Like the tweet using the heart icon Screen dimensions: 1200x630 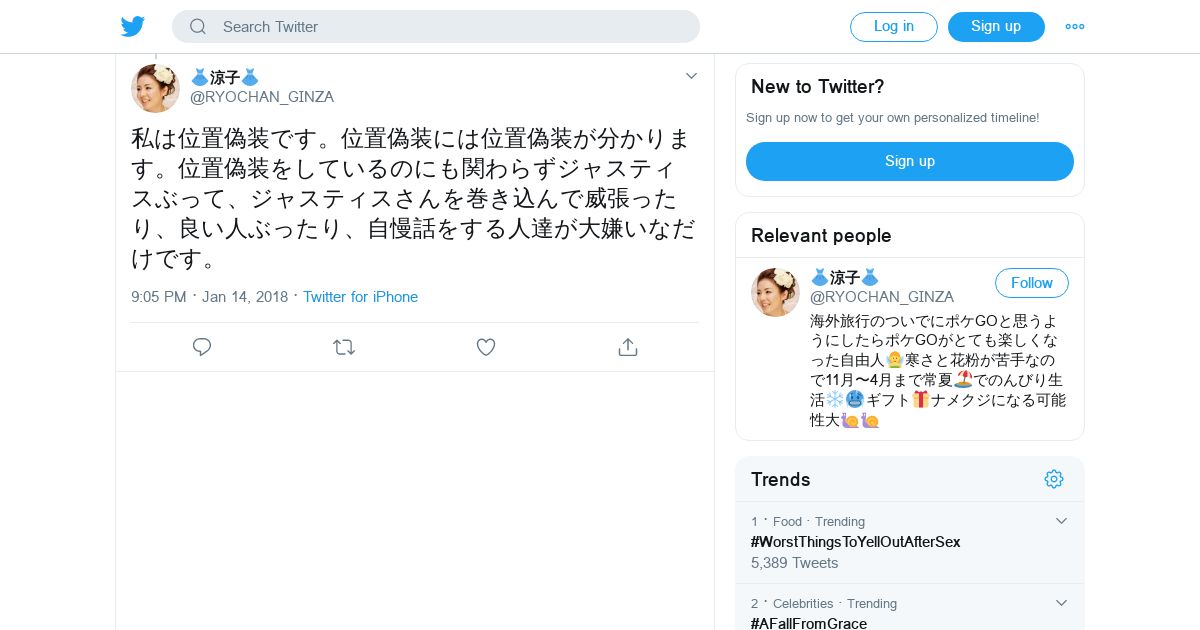point(486,347)
